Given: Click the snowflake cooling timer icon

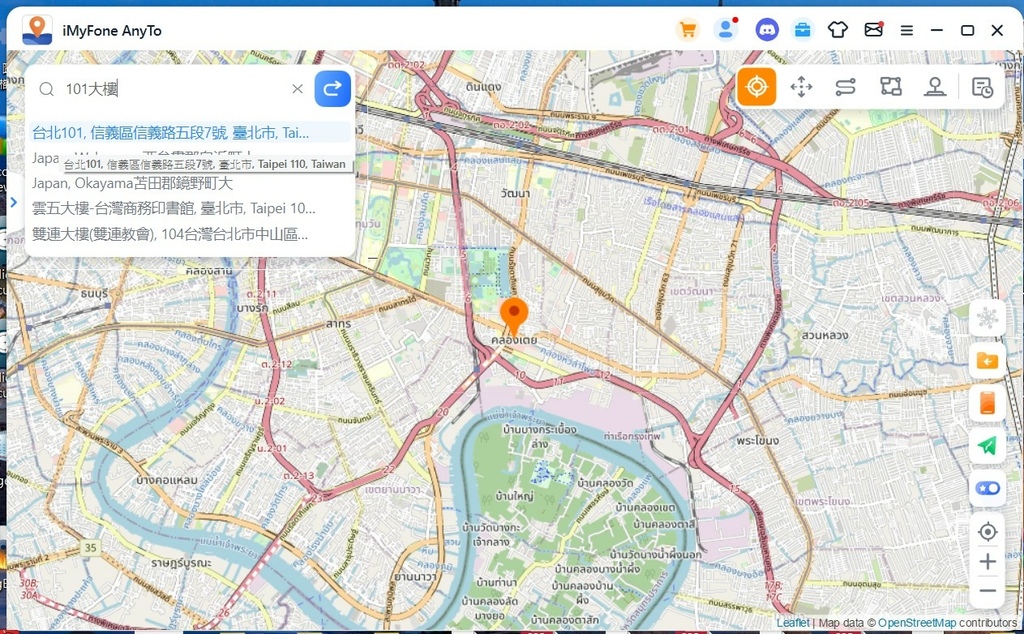Looking at the screenshot, I should click(x=987, y=319).
